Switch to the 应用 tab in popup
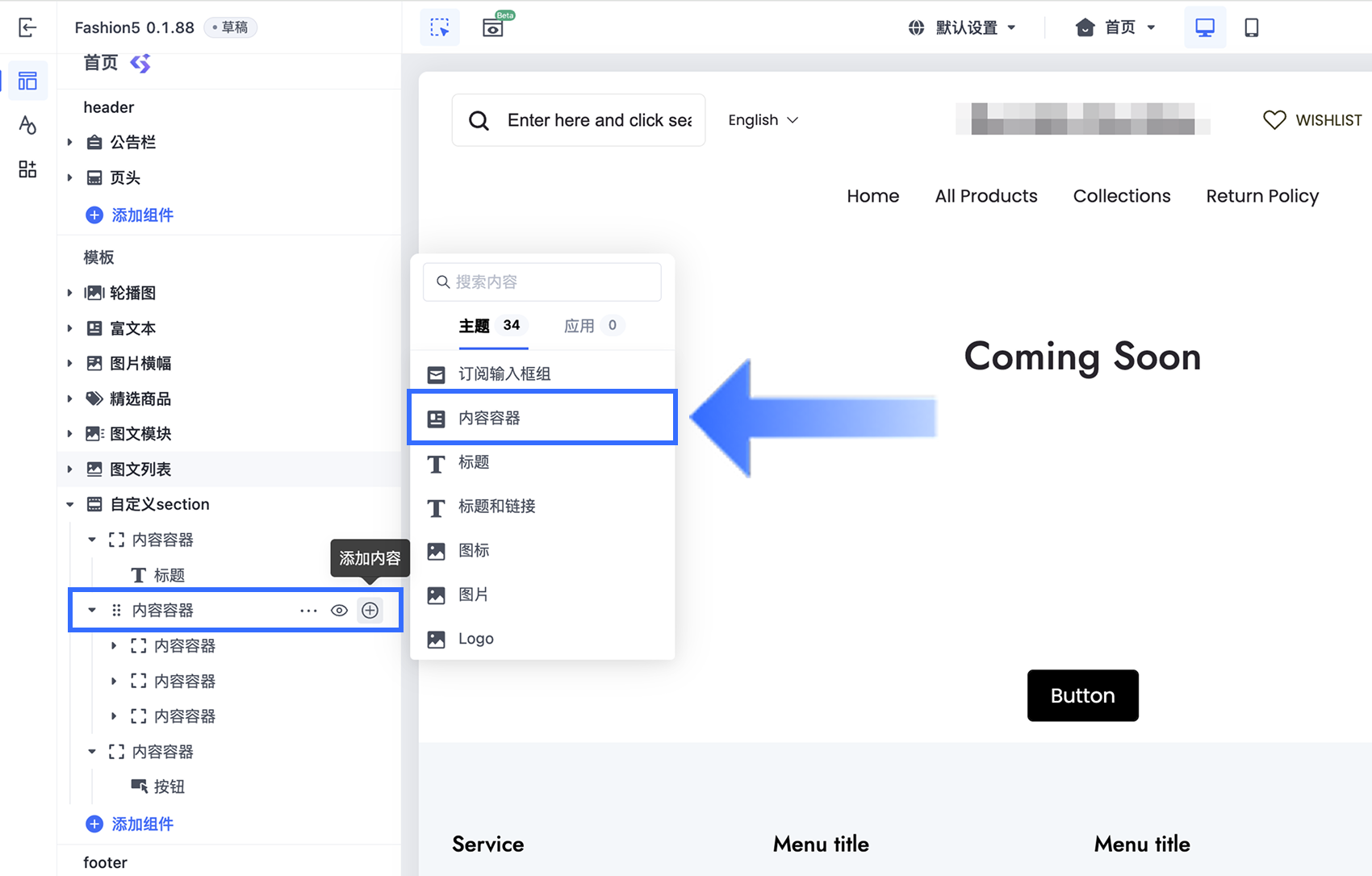Screen dimensions: 1372x876 [593, 326]
